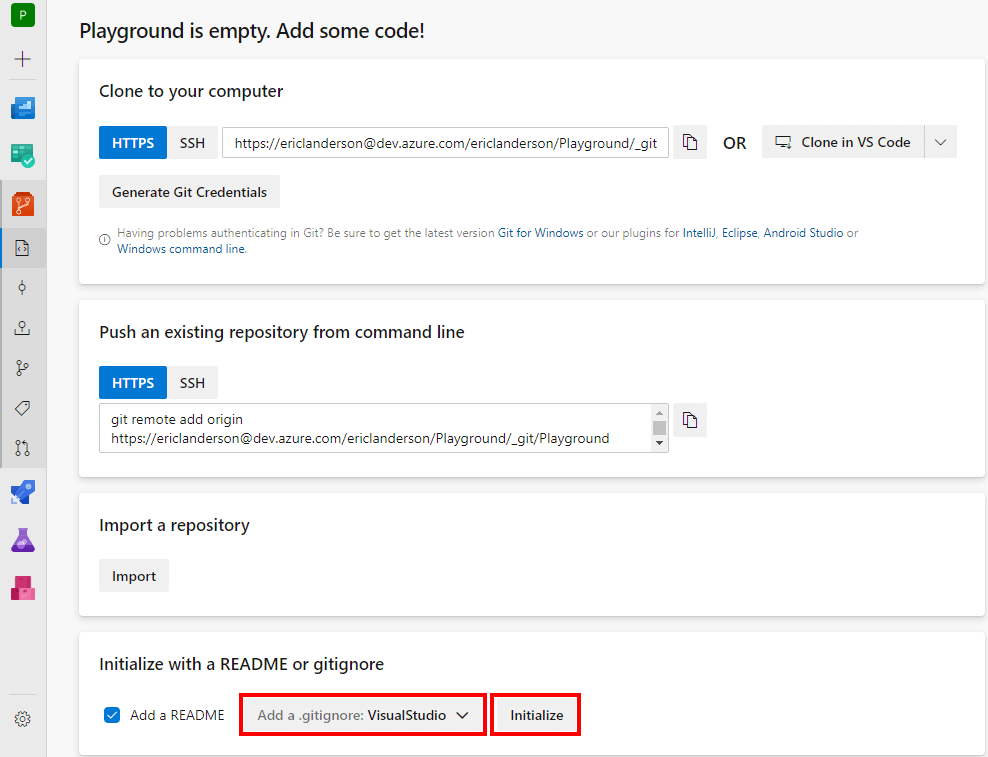Select HTTPS tab in Push section
The height and width of the screenshot is (757, 988).
(133, 383)
